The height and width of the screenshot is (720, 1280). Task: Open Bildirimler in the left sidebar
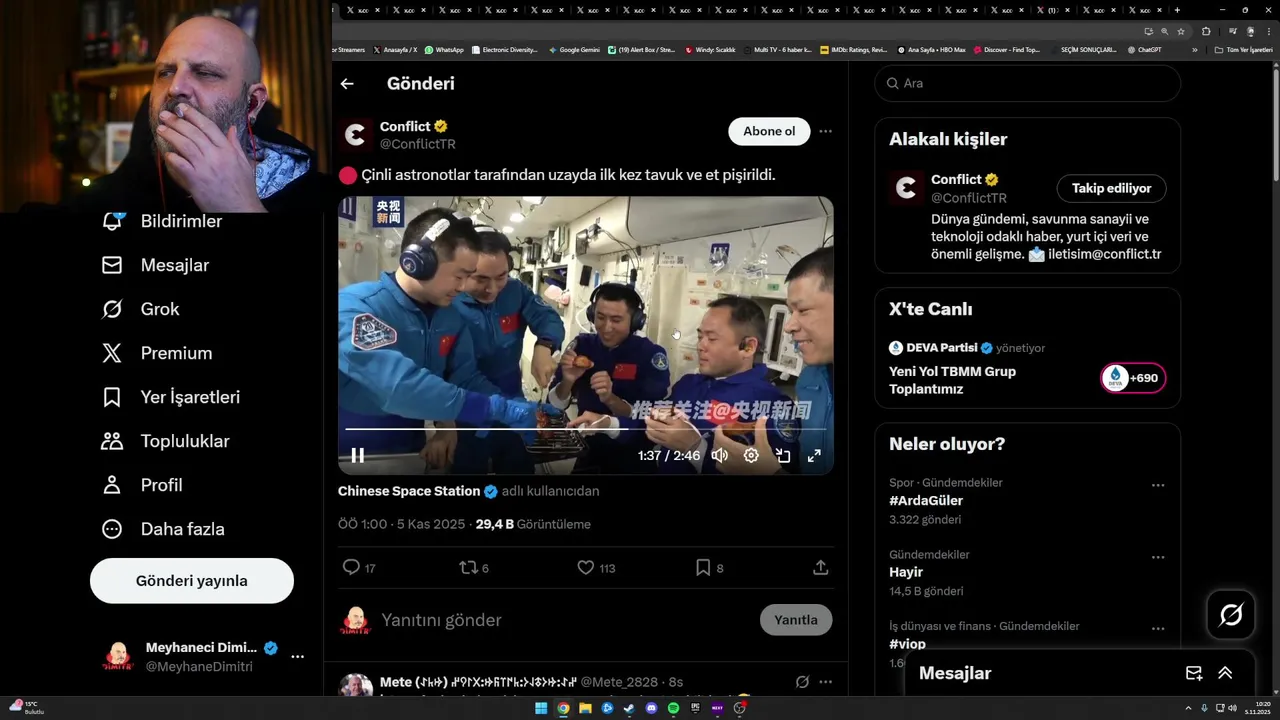click(x=162, y=221)
